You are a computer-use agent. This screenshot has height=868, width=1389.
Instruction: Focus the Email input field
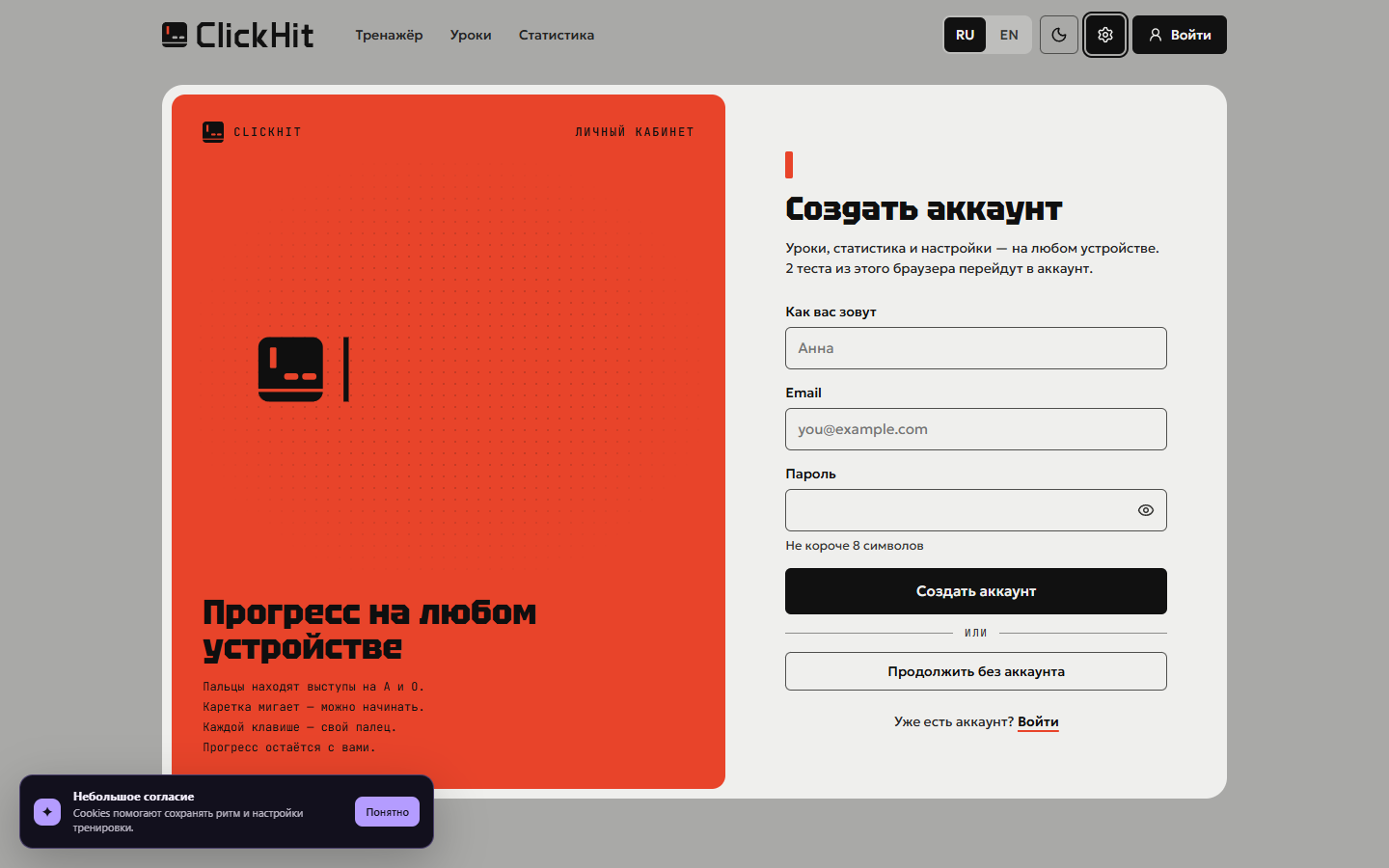pyautogui.click(x=976, y=429)
